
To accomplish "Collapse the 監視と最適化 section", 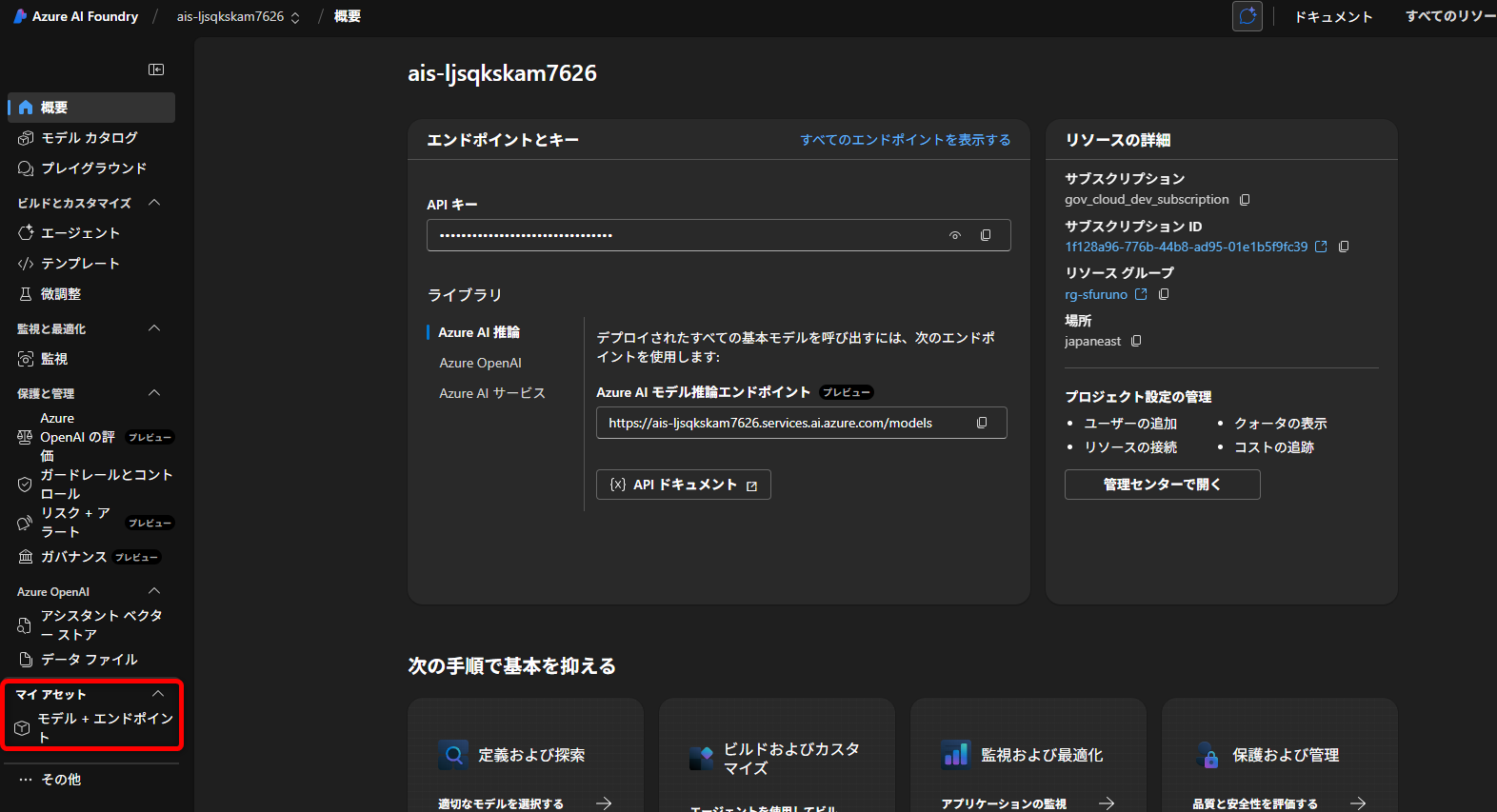I will point(154,328).
